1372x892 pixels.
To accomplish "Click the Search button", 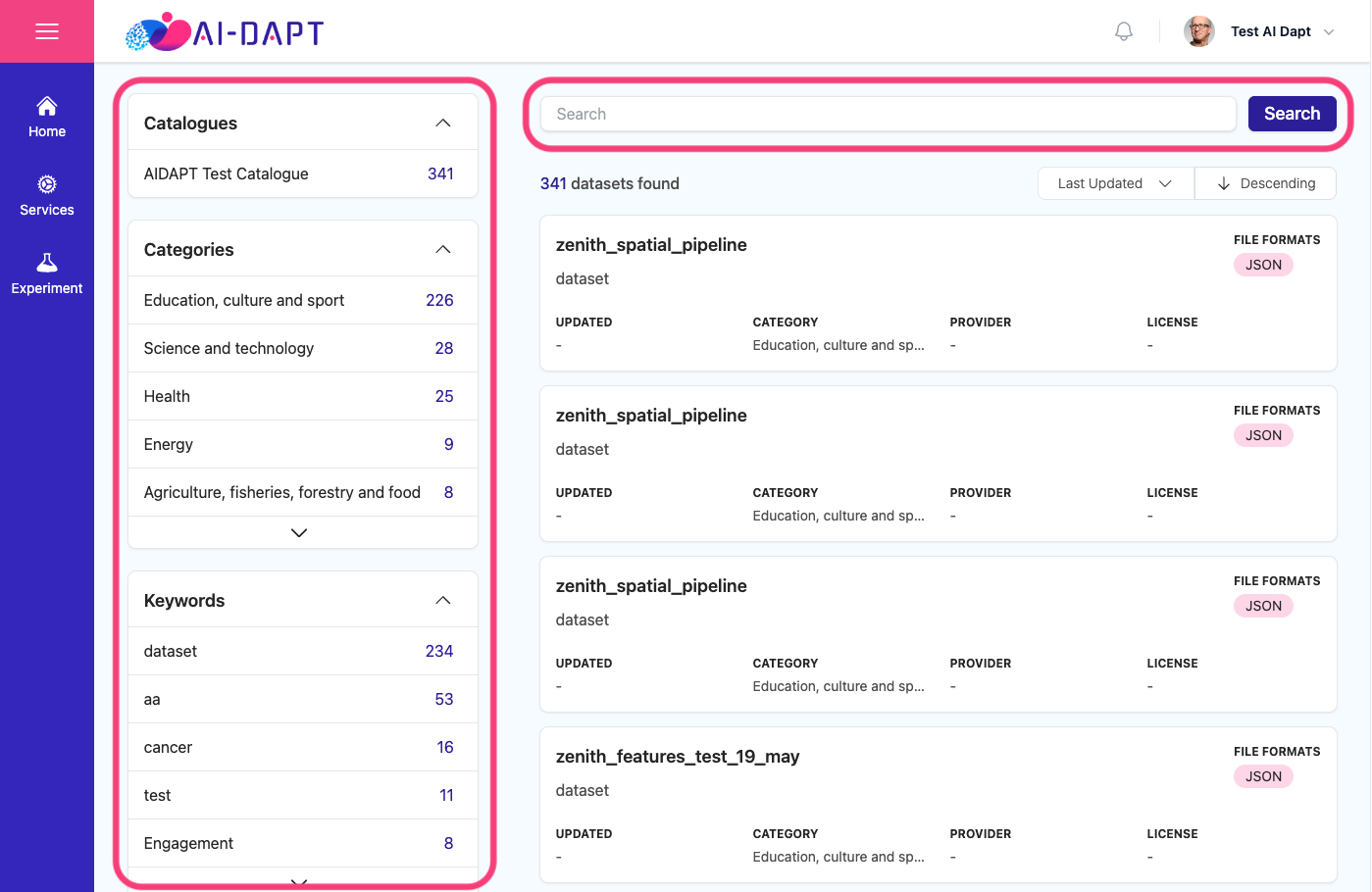I will (1292, 114).
